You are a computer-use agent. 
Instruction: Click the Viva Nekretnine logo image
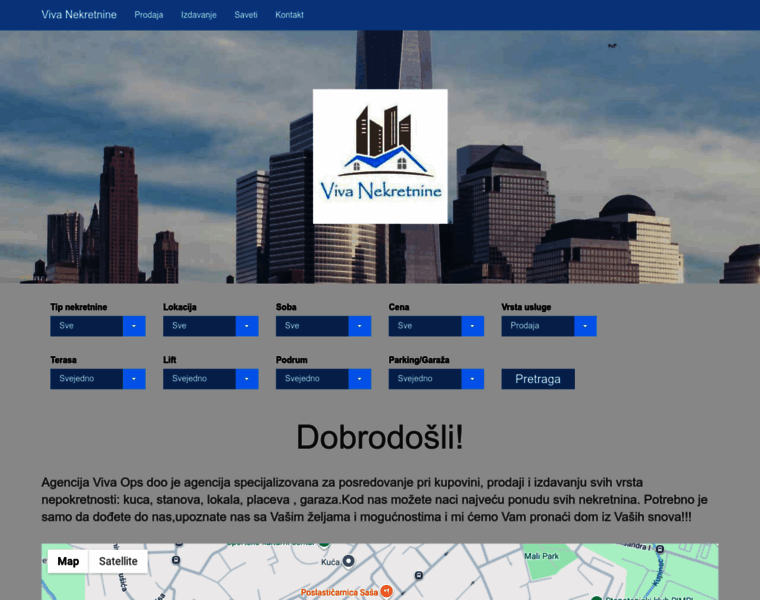pyautogui.click(x=380, y=156)
